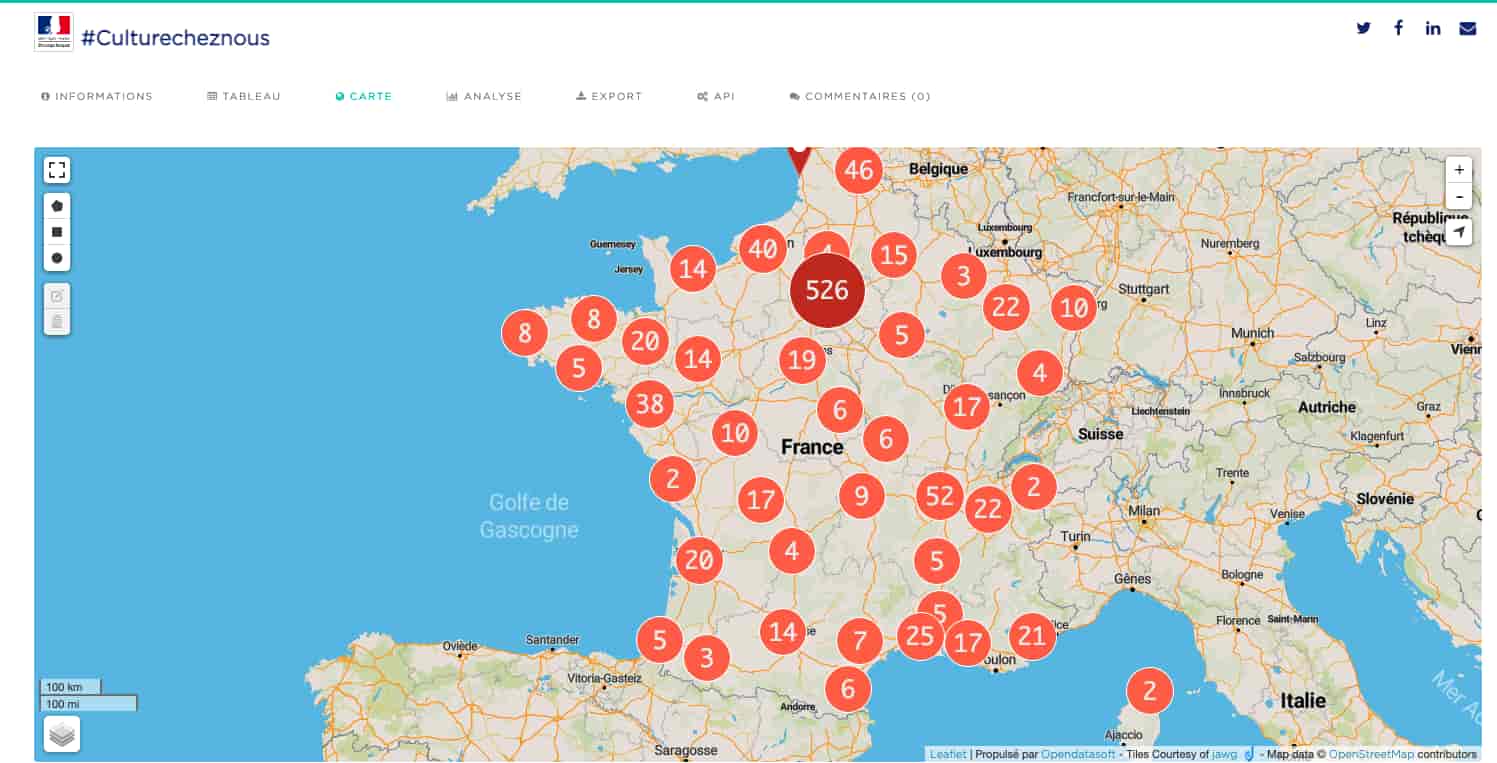This screenshot has width=1497, height=763.
Task: Share on Facebook
Action: (x=1398, y=28)
